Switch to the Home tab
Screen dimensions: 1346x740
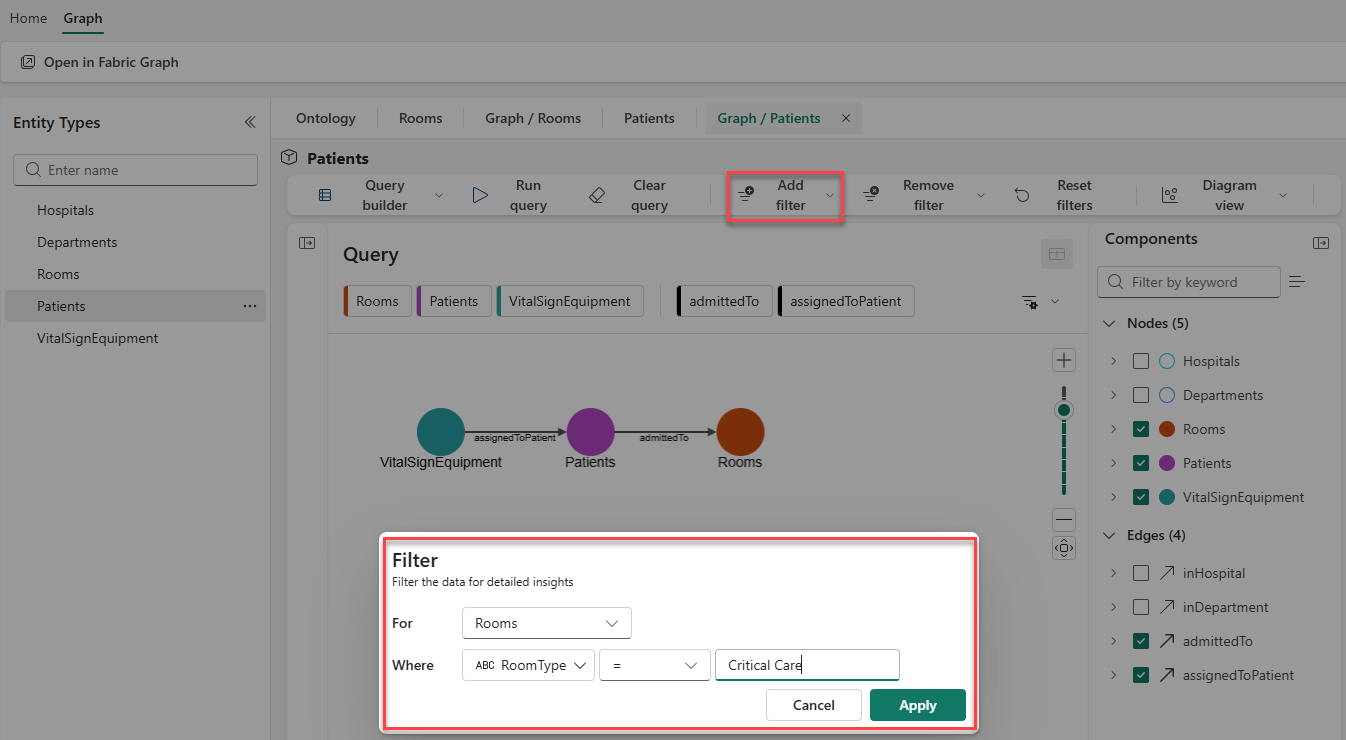tap(29, 18)
